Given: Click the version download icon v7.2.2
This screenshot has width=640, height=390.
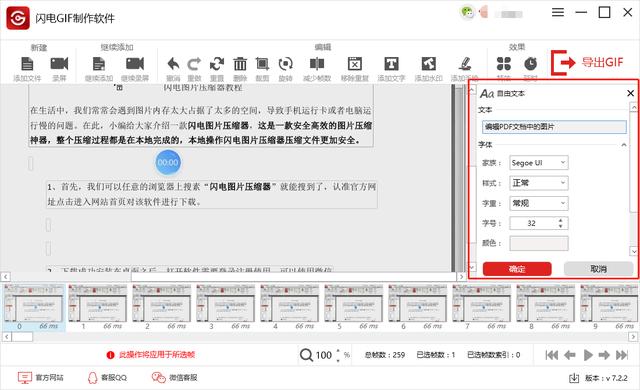Looking at the screenshot, I should [x=574, y=378].
